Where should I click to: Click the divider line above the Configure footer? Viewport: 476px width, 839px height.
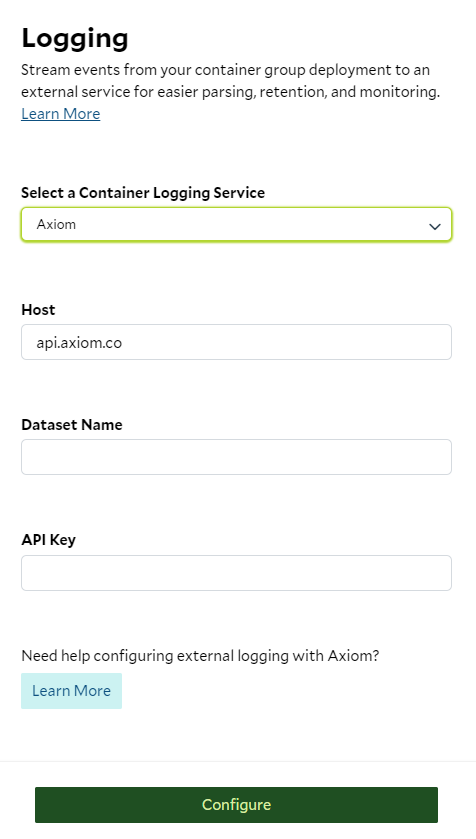238,761
